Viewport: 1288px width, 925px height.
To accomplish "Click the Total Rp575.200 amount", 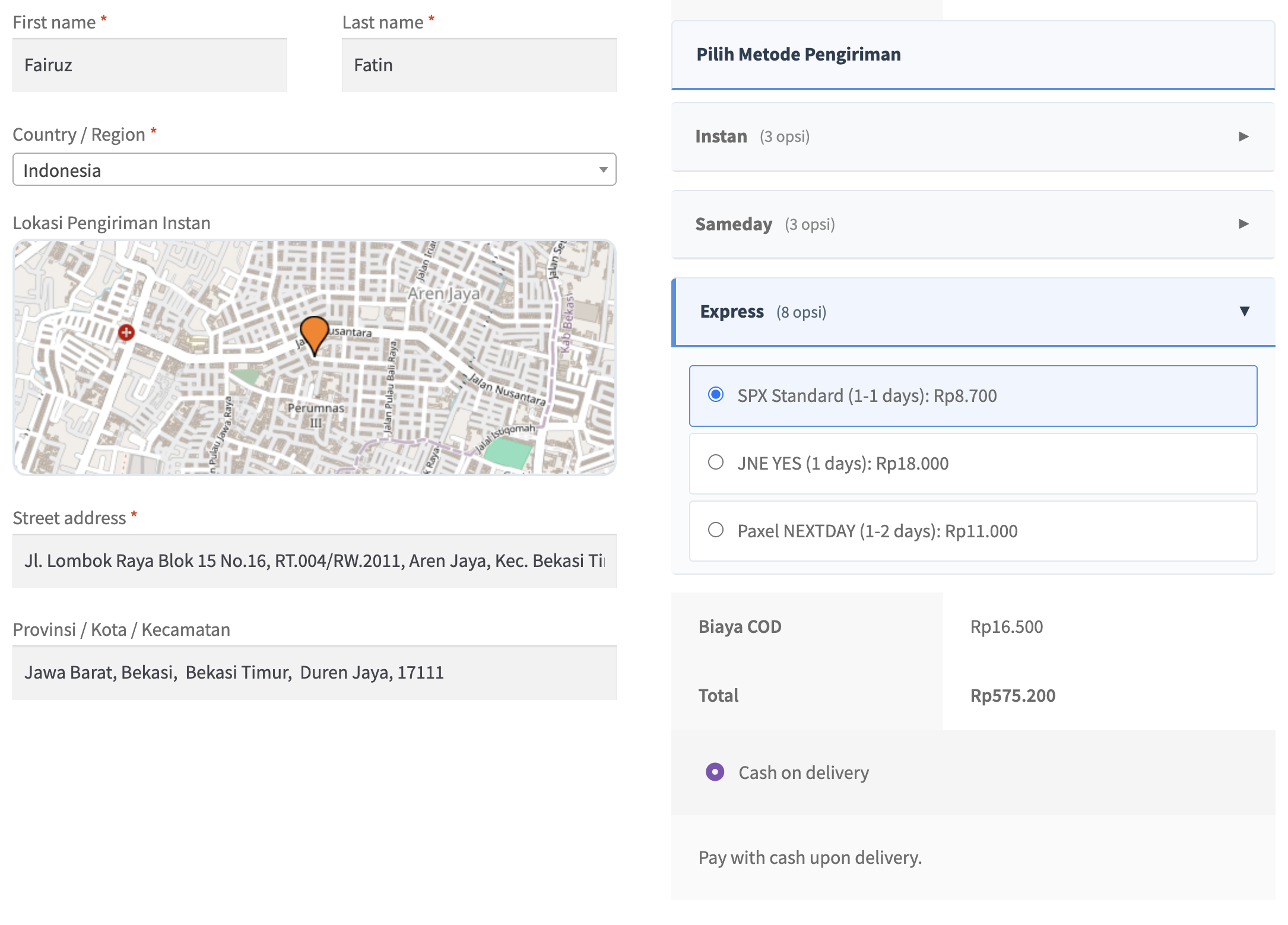I will [x=1011, y=695].
